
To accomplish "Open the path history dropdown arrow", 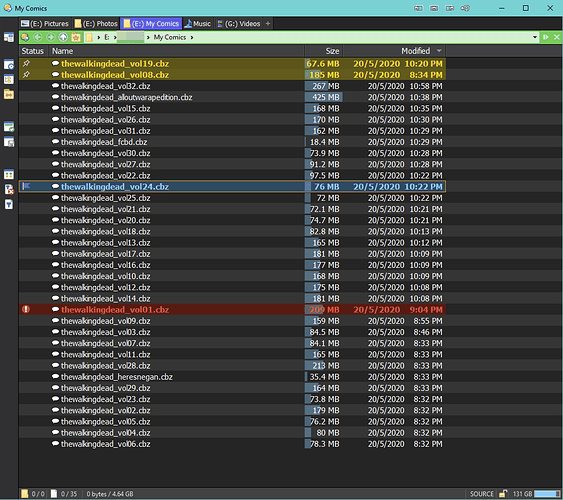I will 535,37.
